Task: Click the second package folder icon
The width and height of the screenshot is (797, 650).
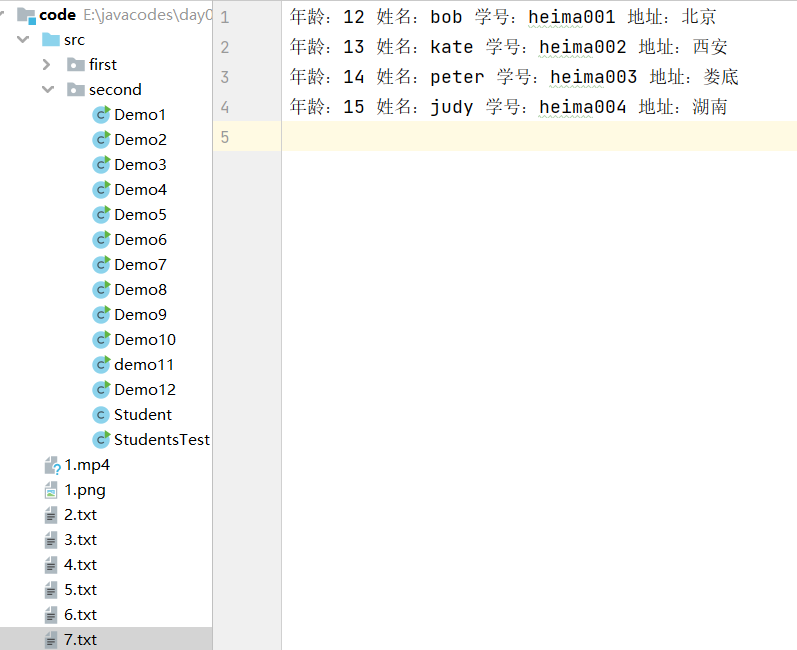Action: pos(76,89)
